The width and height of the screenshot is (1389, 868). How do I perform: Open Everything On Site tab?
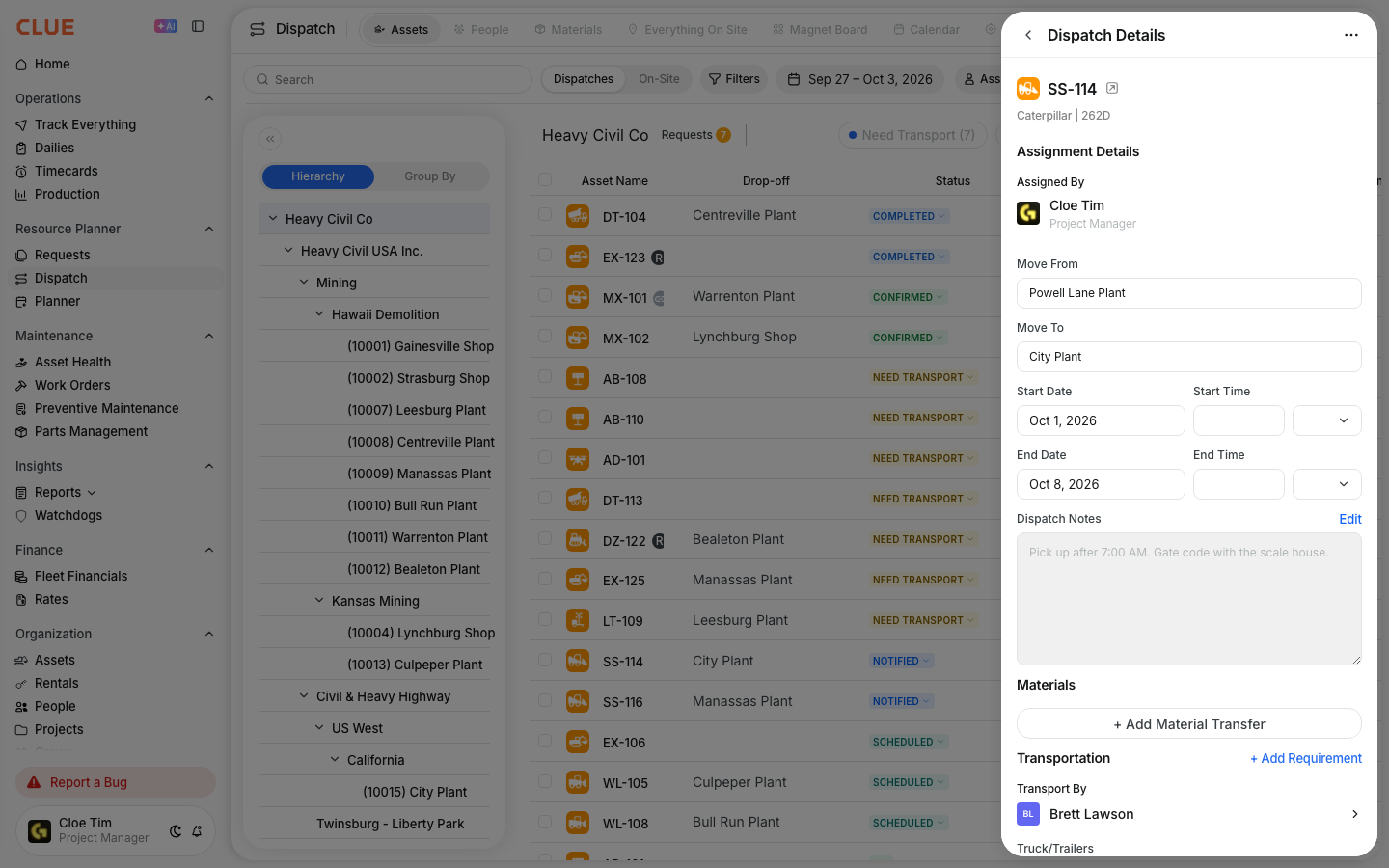687,30
